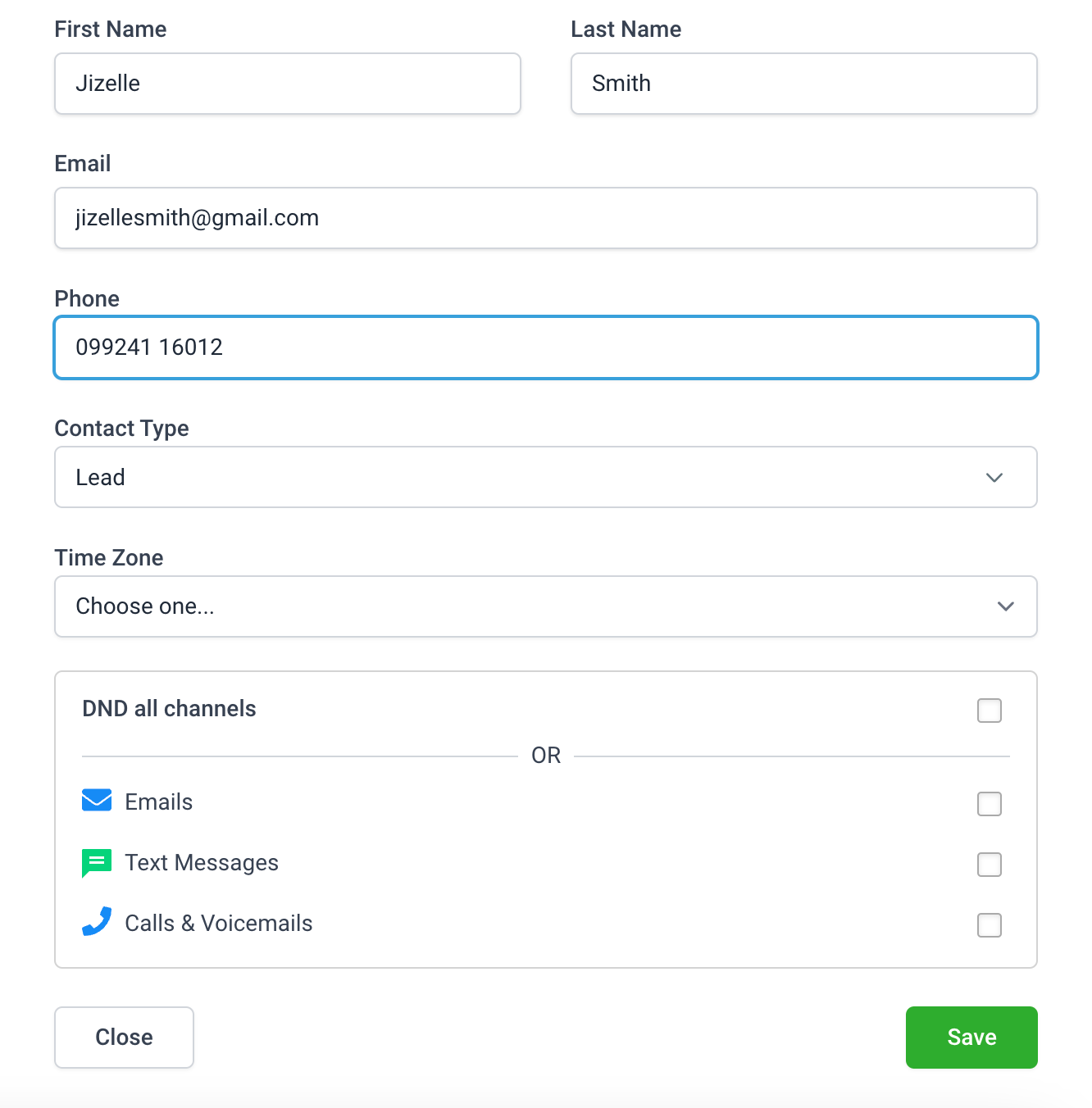Click the Phone number field
This screenshot has height=1108, width=1092.
pos(545,347)
